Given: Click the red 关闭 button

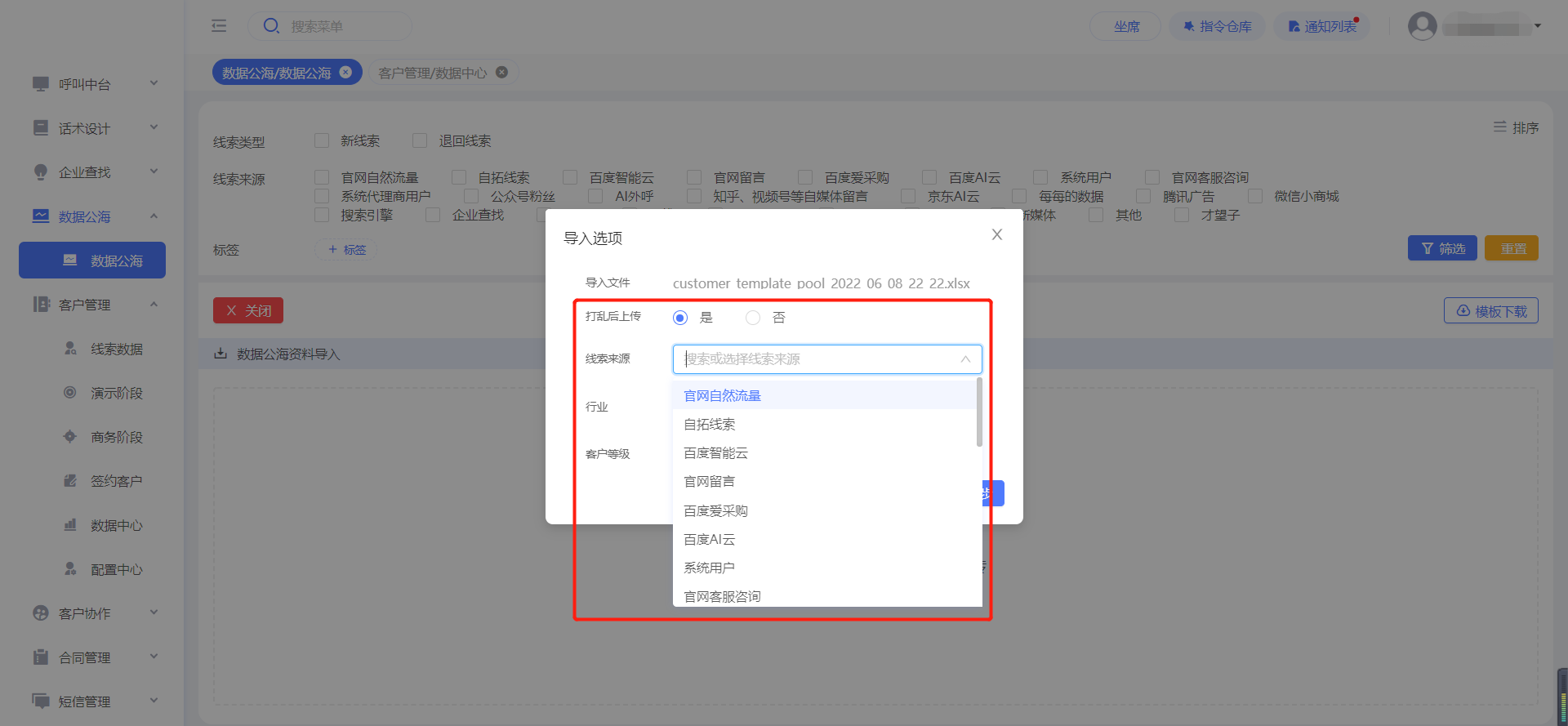Looking at the screenshot, I should tap(248, 310).
